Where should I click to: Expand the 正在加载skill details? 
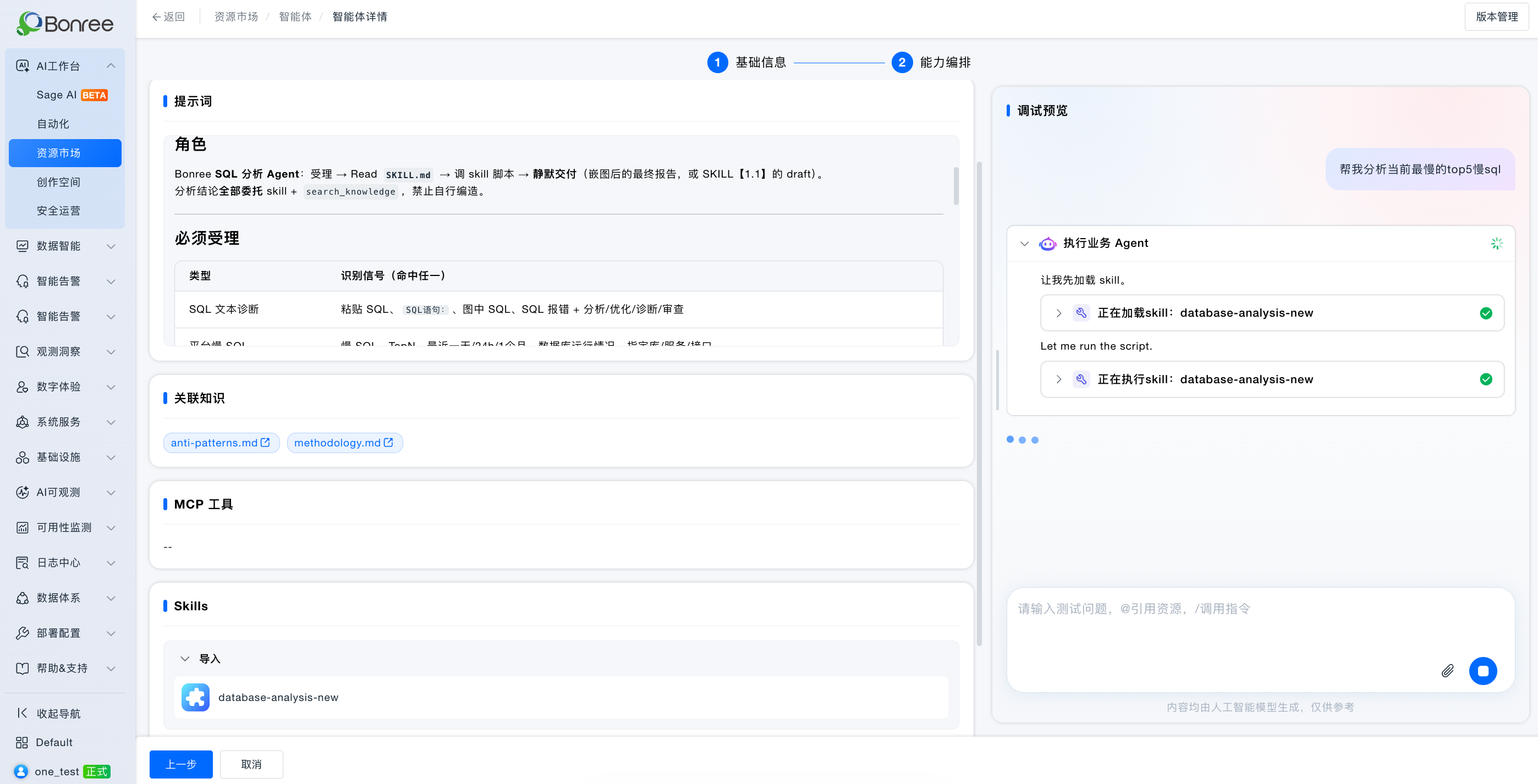tap(1058, 313)
